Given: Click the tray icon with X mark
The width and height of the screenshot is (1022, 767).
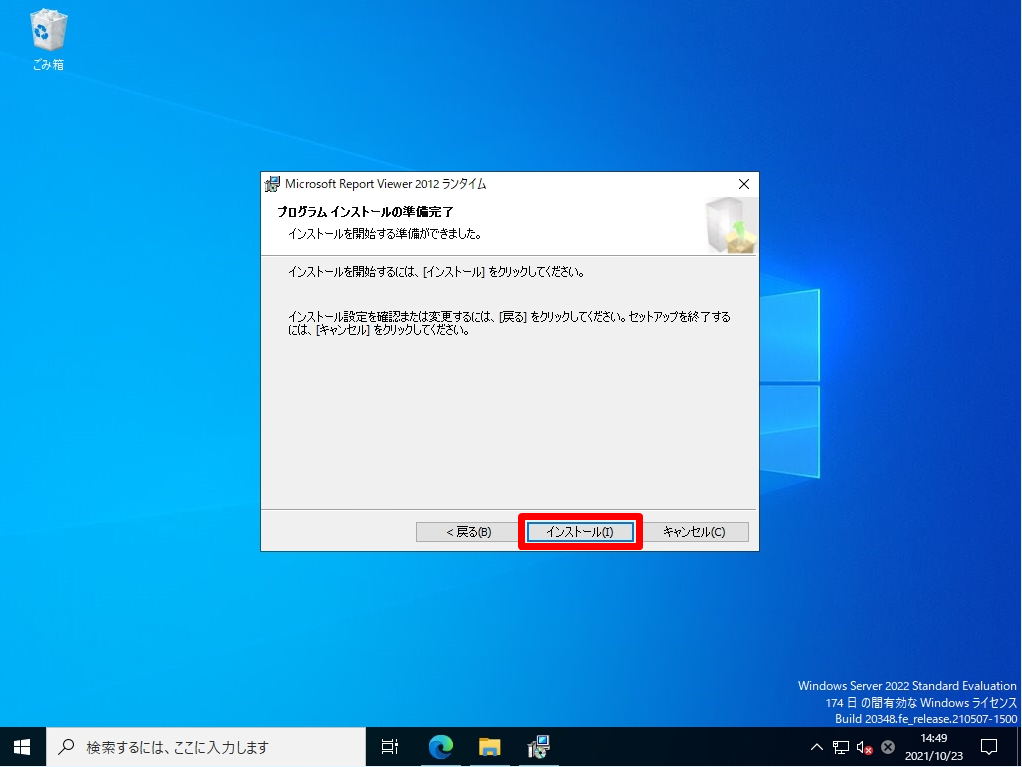Looking at the screenshot, I should tap(888, 747).
